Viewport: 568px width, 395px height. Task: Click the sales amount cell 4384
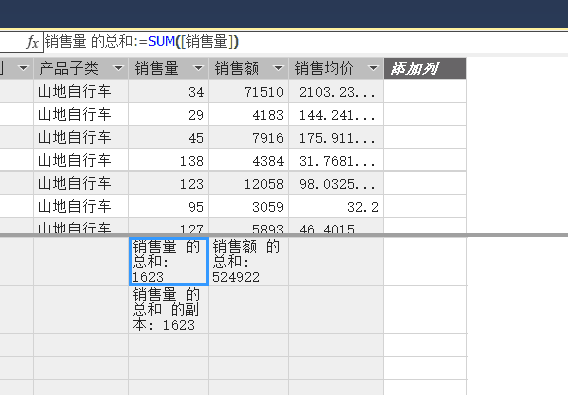click(x=248, y=160)
